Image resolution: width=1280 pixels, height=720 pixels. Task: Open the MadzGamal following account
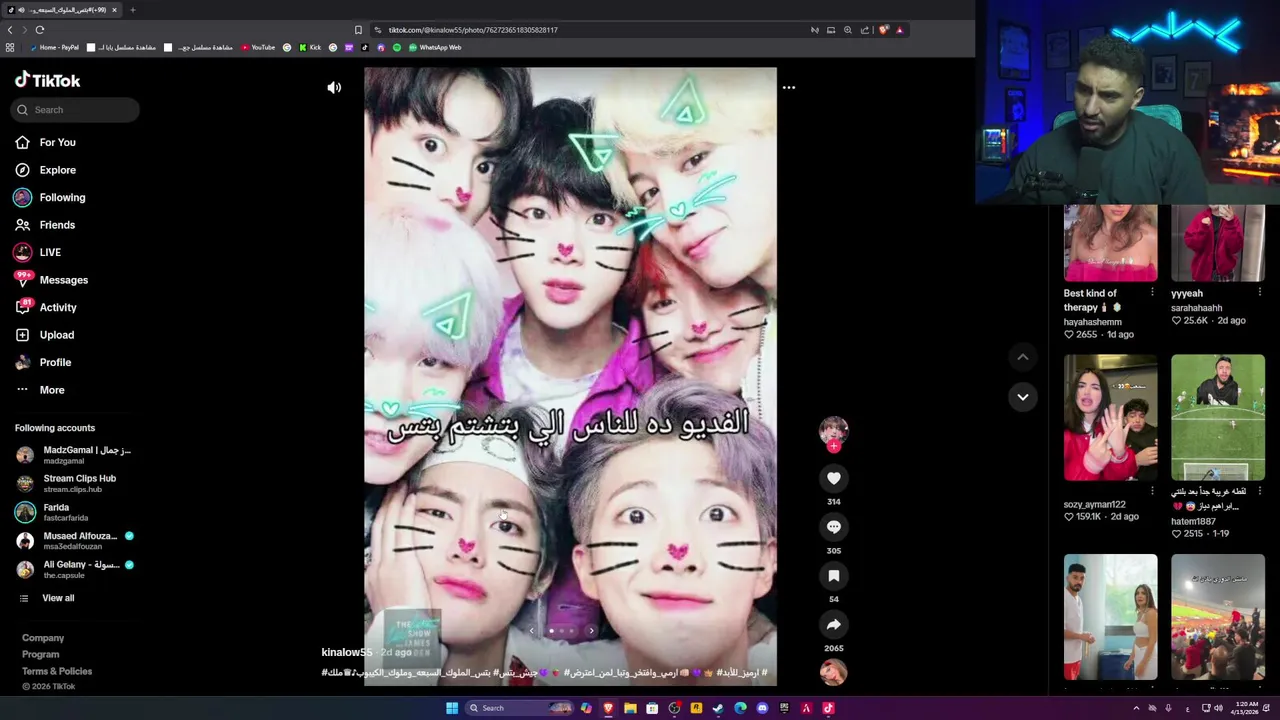pos(76,455)
